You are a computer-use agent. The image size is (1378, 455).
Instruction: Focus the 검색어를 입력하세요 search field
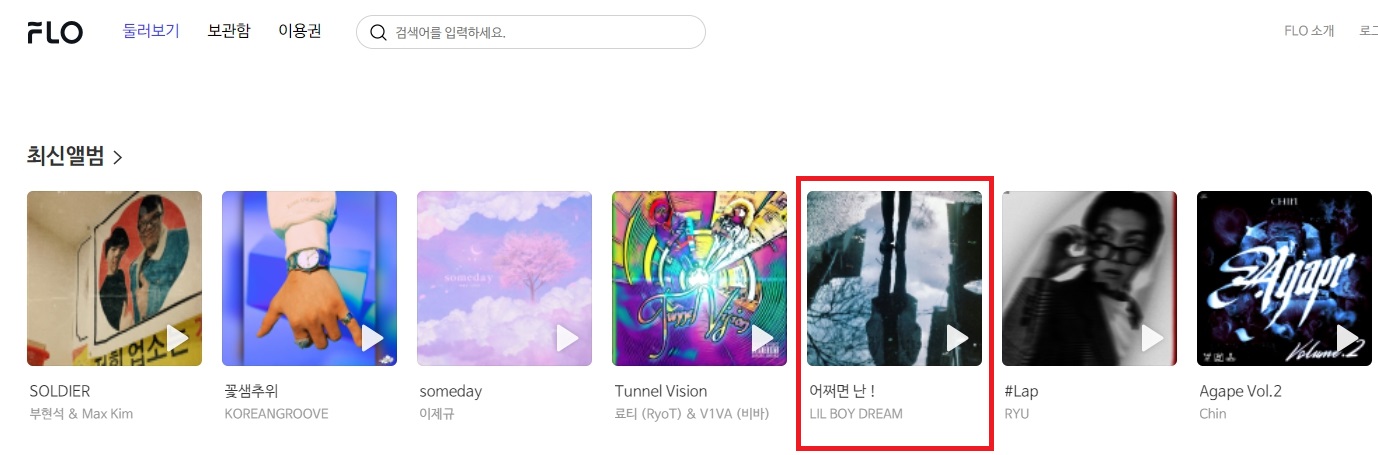tap(531, 32)
